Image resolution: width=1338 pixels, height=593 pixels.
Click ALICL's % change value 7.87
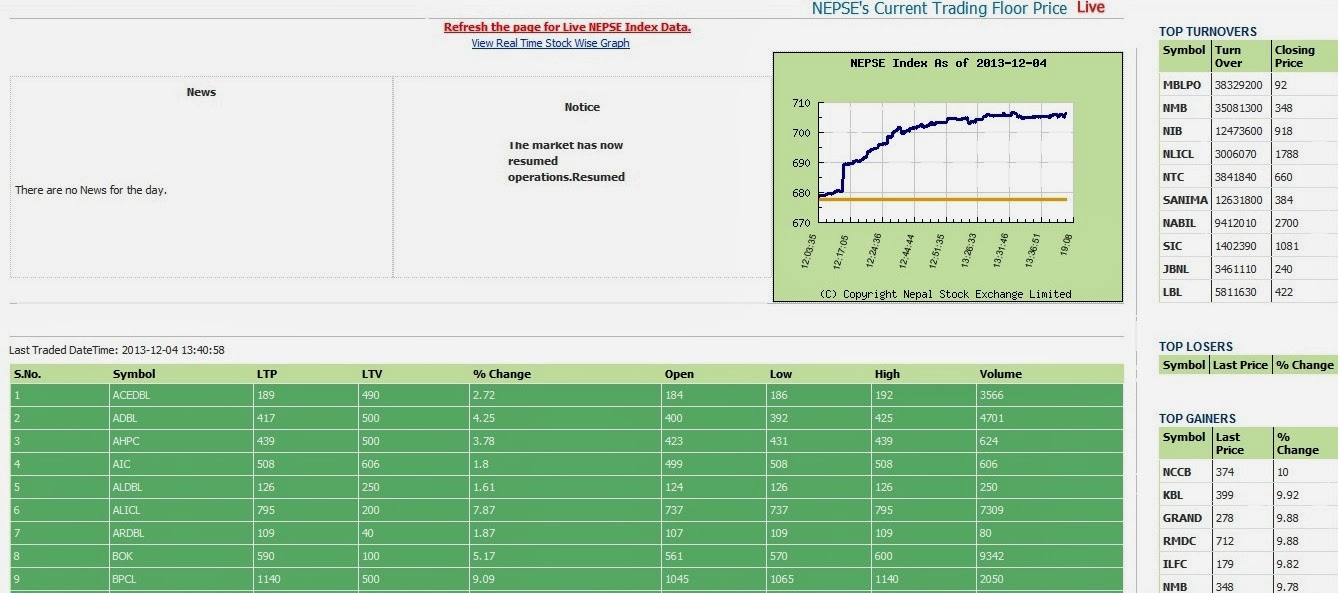tap(484, 510)
